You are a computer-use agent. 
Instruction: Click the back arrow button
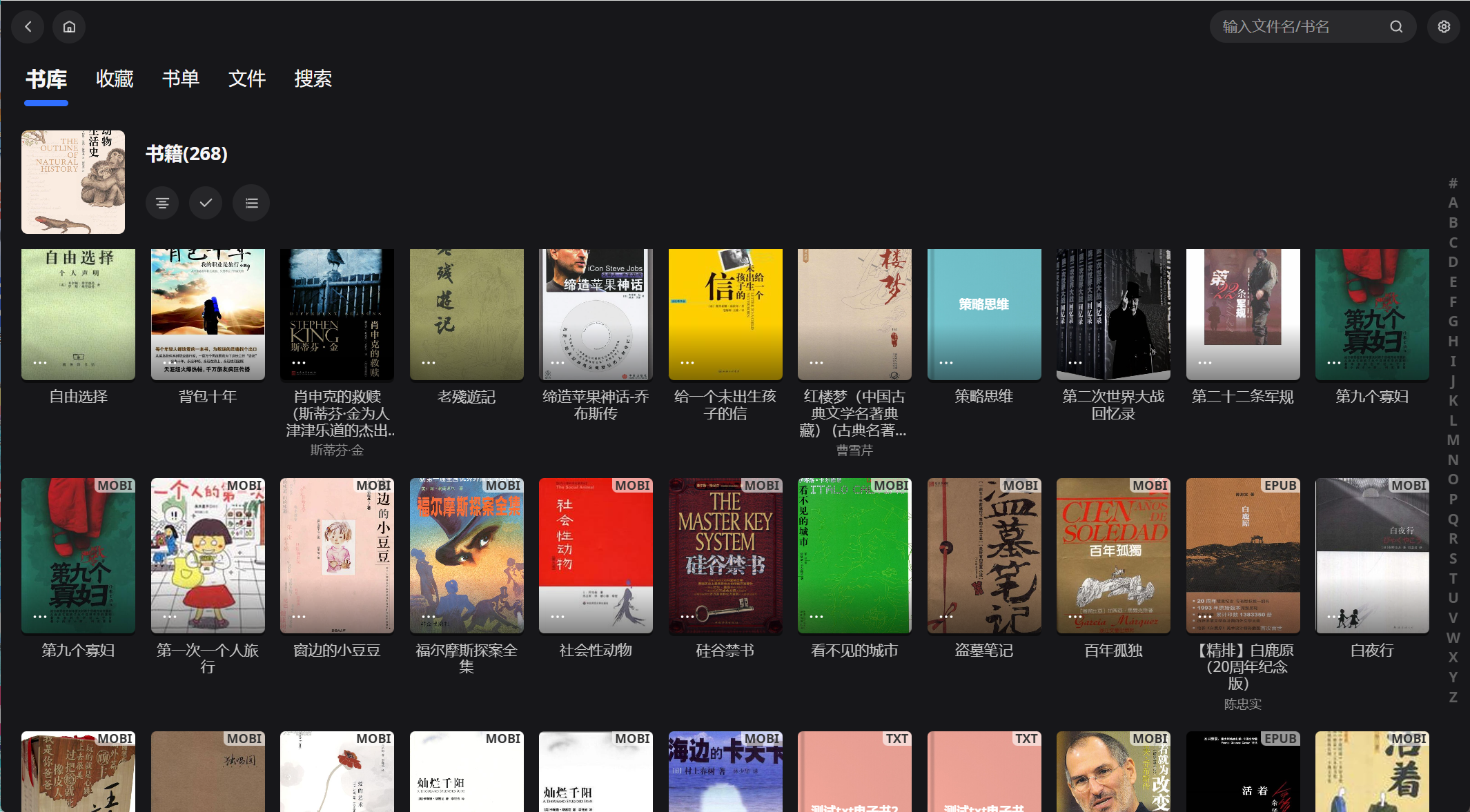28,27
